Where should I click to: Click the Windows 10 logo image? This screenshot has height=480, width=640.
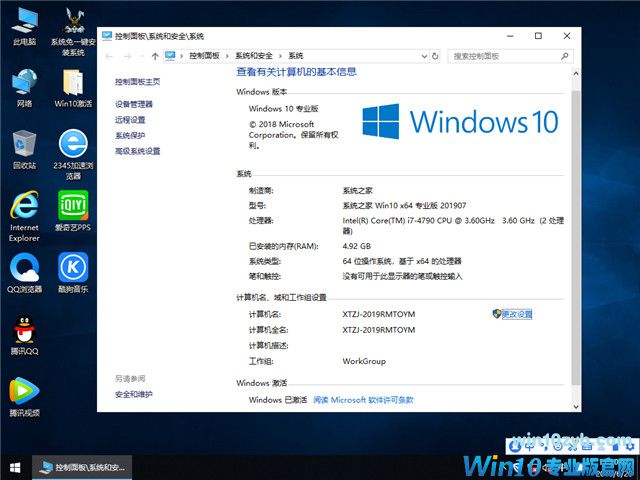(x=460, y=121)
